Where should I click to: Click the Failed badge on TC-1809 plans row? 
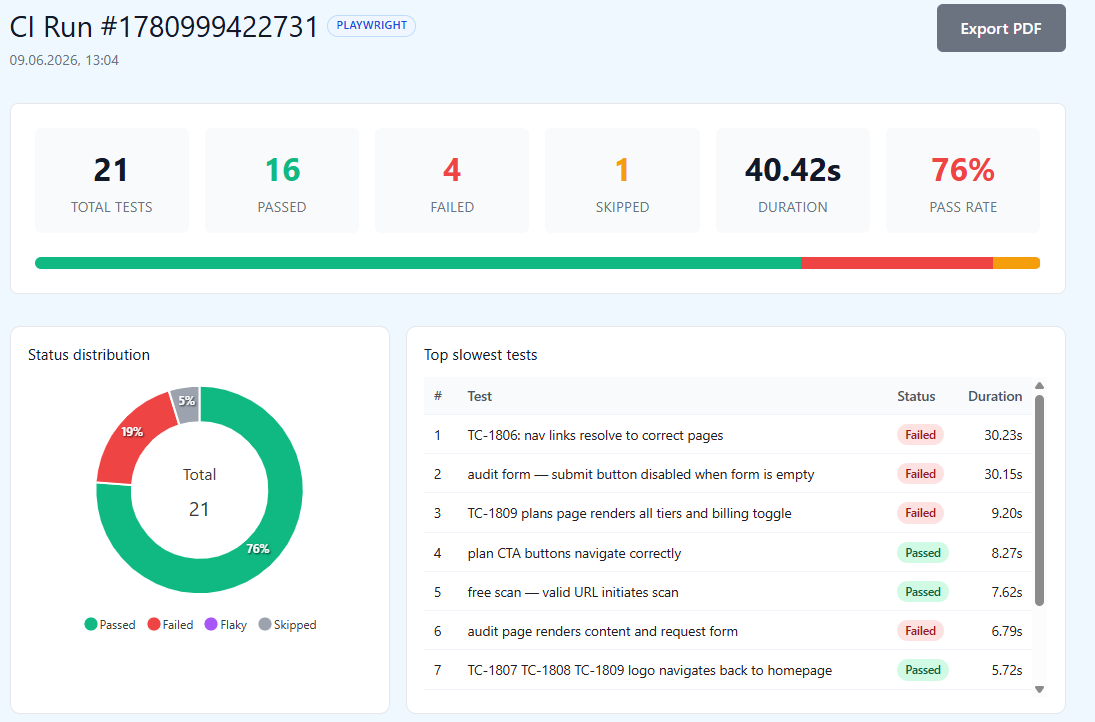(920, 513)
